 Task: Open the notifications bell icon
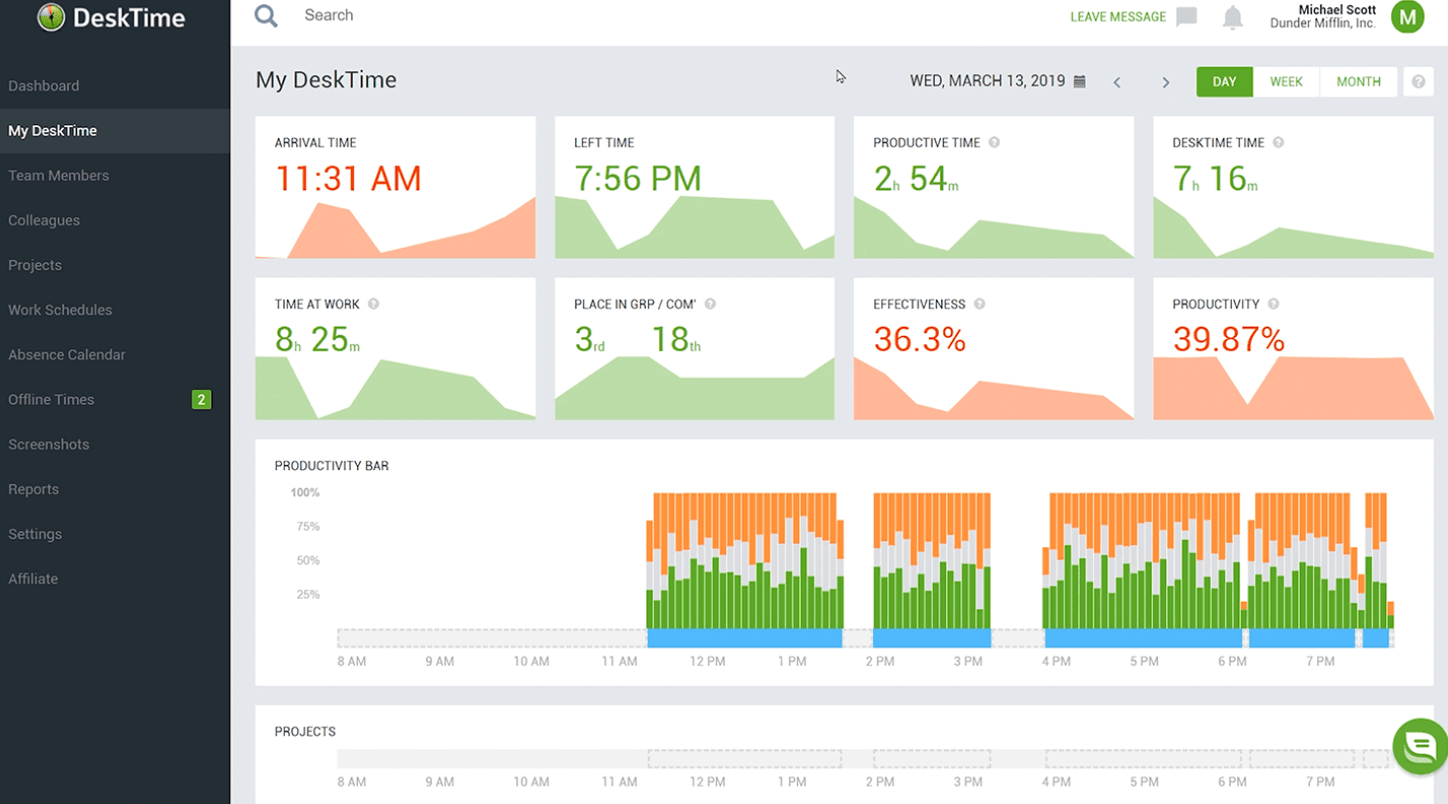coord(1233,16)
